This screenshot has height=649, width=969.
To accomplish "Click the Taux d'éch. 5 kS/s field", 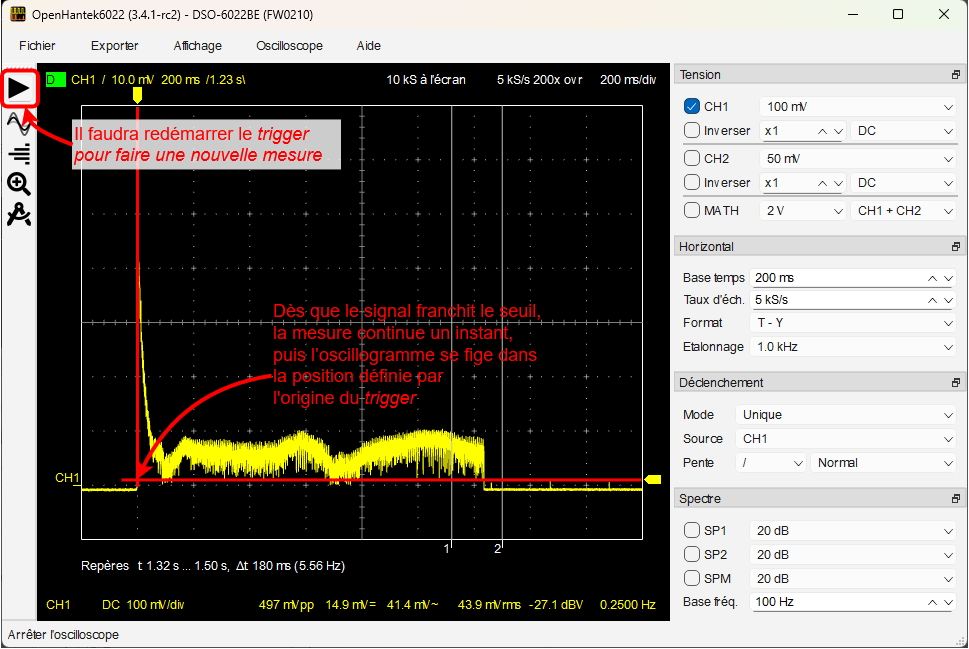I will [x=853, y=300].
